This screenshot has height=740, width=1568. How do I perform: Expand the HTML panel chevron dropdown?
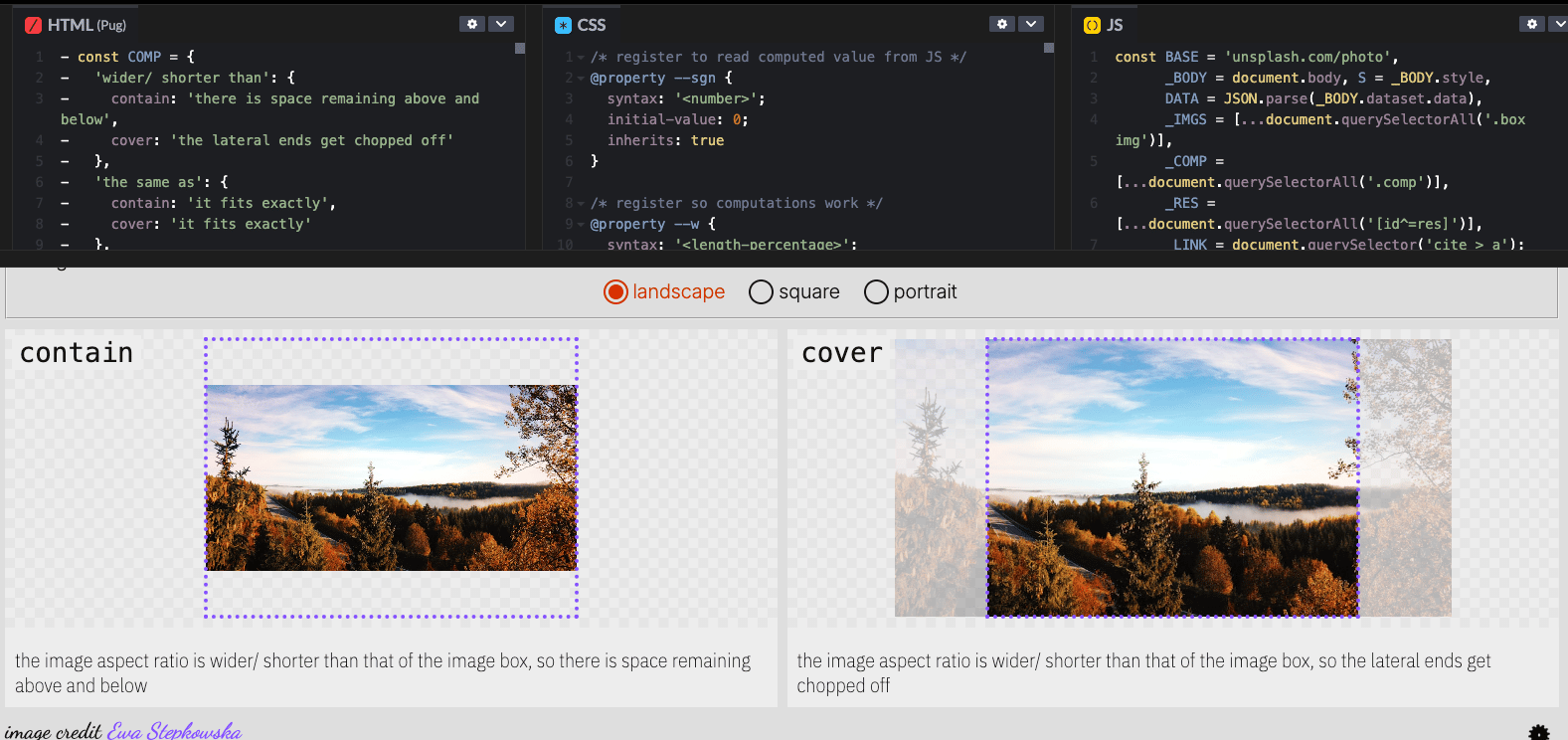tap(501, 24)
